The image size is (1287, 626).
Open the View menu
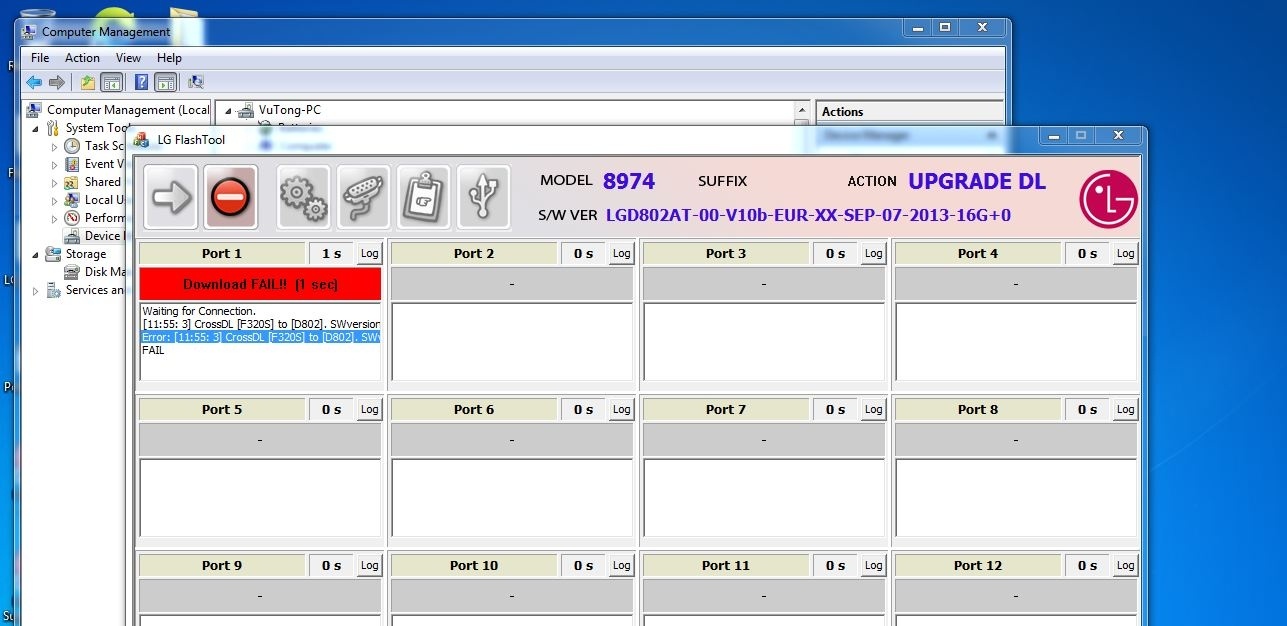[x=128, y=58]
